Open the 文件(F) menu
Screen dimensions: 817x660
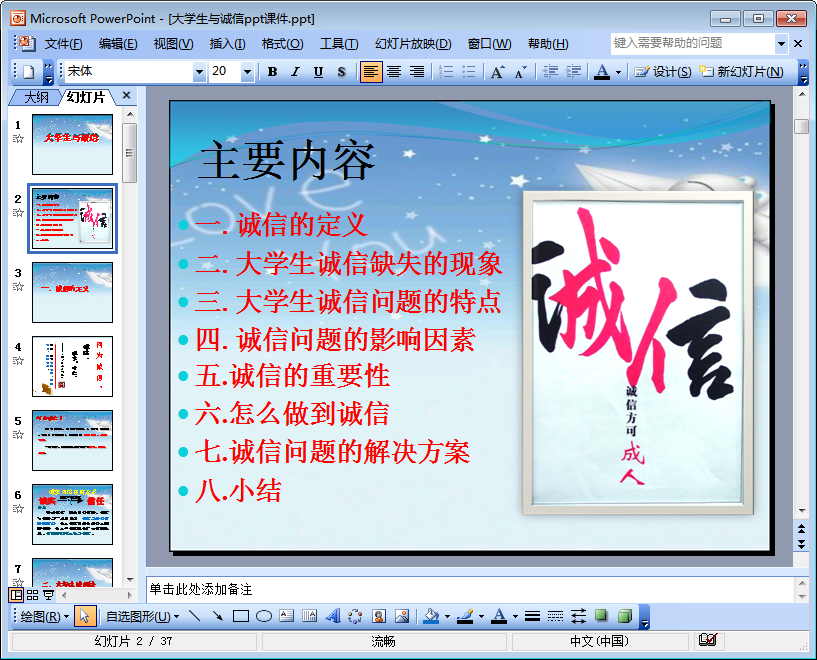coord(63,44)
